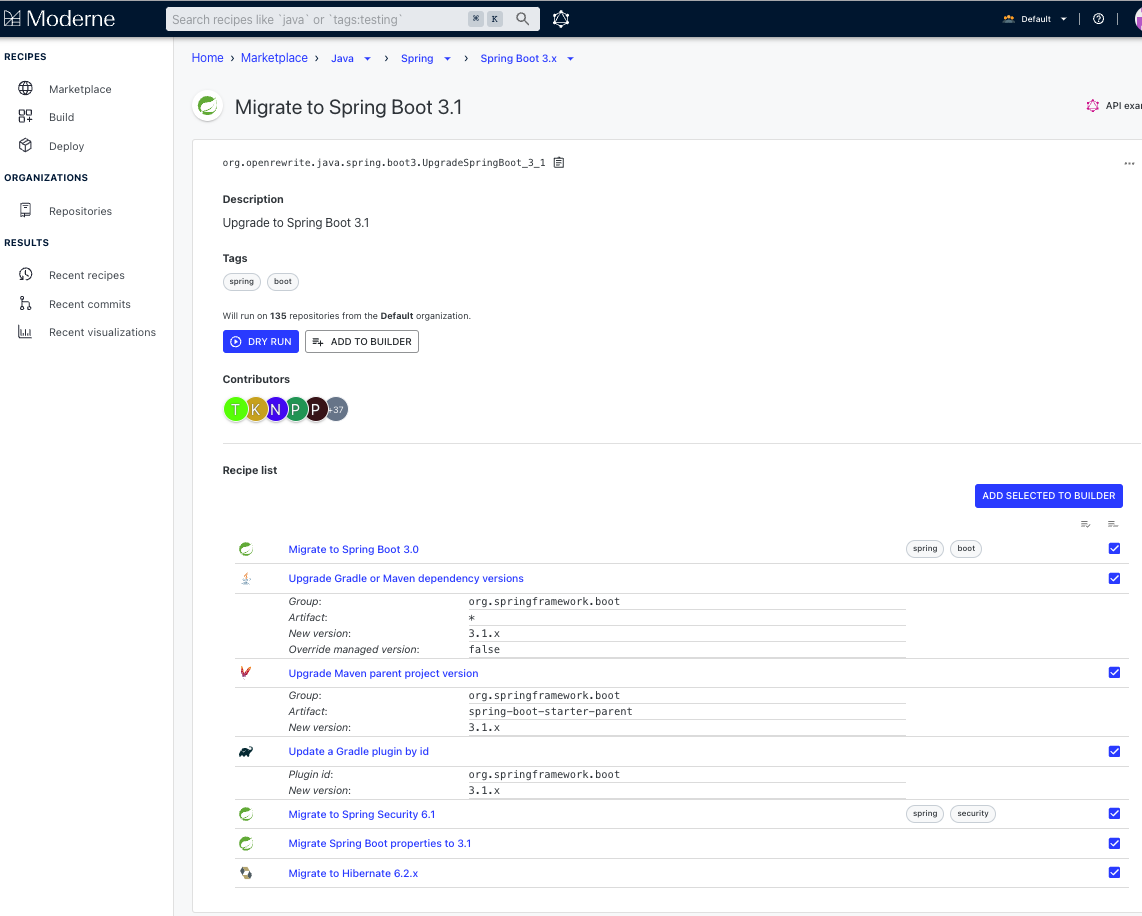Click contributor avatar K
Image resolution: width=1142 pixels, height=916 pixels.
click(255, 409)
